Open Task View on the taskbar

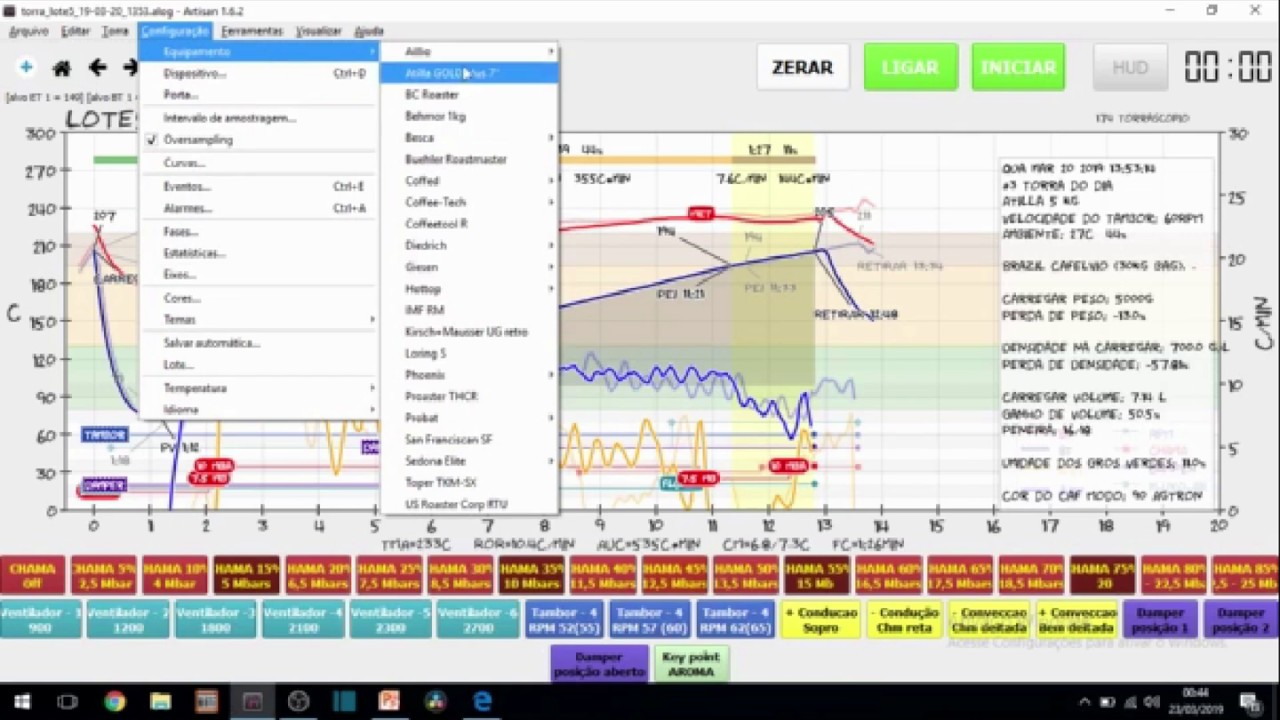pos(68,702)
